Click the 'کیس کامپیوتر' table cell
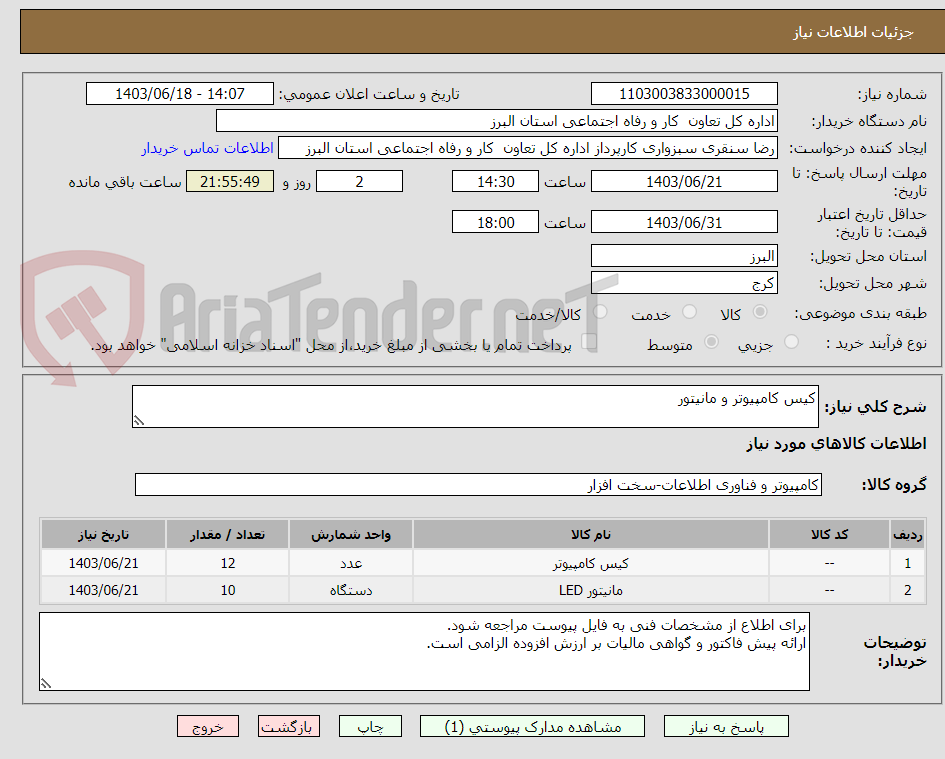The image size is (945, 759). (591, 563)
